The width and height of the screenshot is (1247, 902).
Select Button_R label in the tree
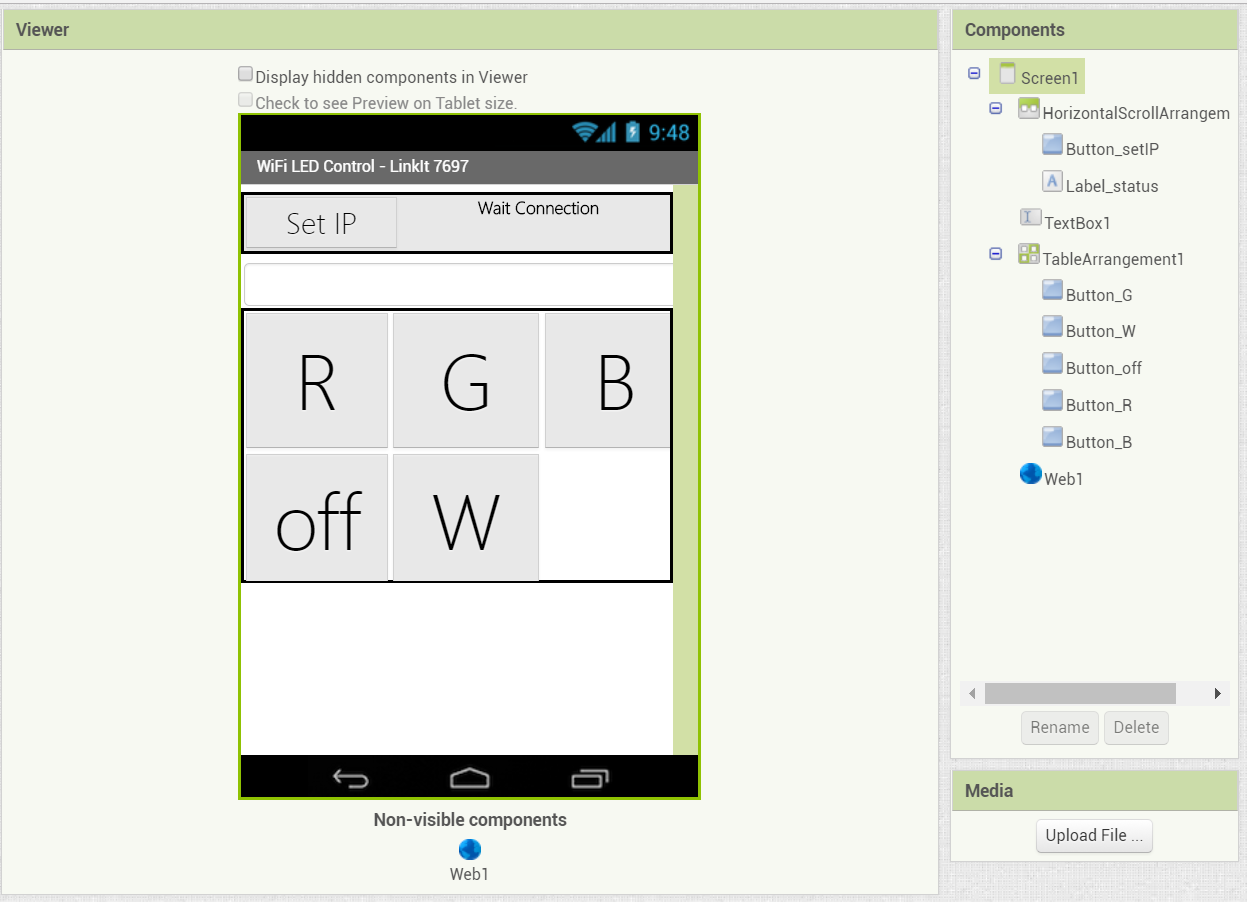coord(1099,405)
